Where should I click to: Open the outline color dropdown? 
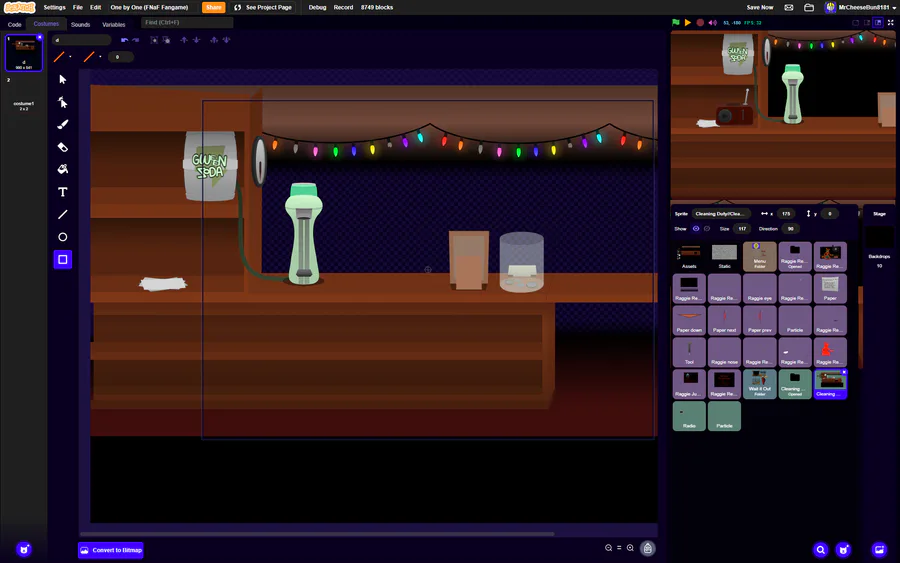tap(92, 57)
